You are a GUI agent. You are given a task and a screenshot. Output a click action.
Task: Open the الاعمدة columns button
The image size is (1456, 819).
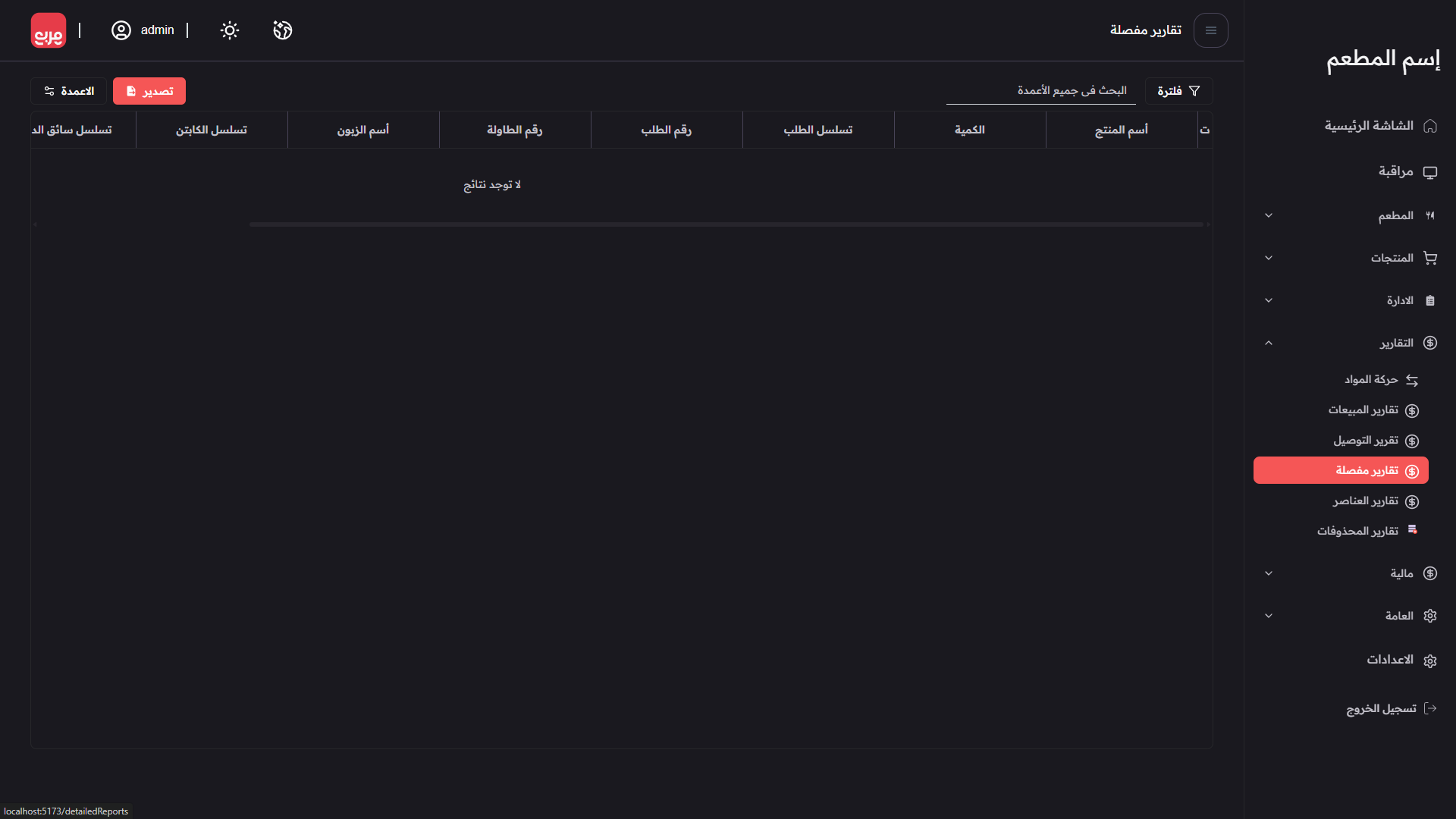click(x=69, y=91)
